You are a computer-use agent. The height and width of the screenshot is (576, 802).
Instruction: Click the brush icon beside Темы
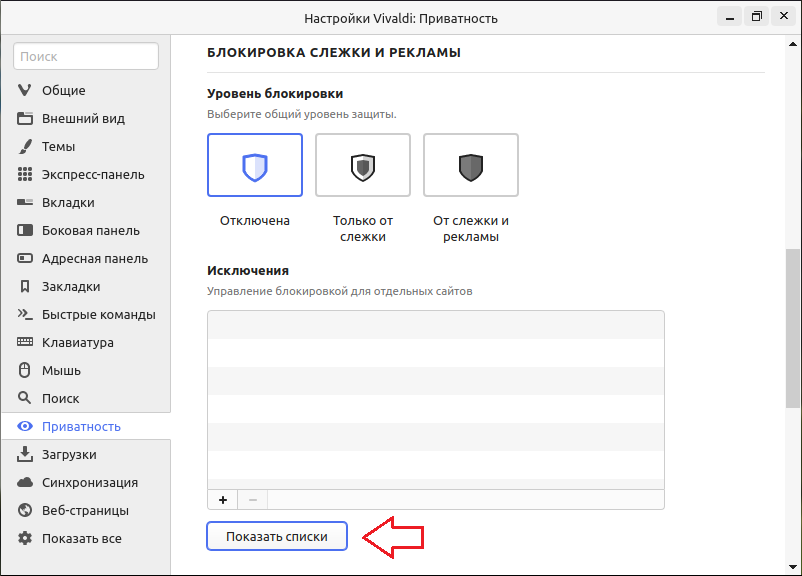[x=25, y=146]
